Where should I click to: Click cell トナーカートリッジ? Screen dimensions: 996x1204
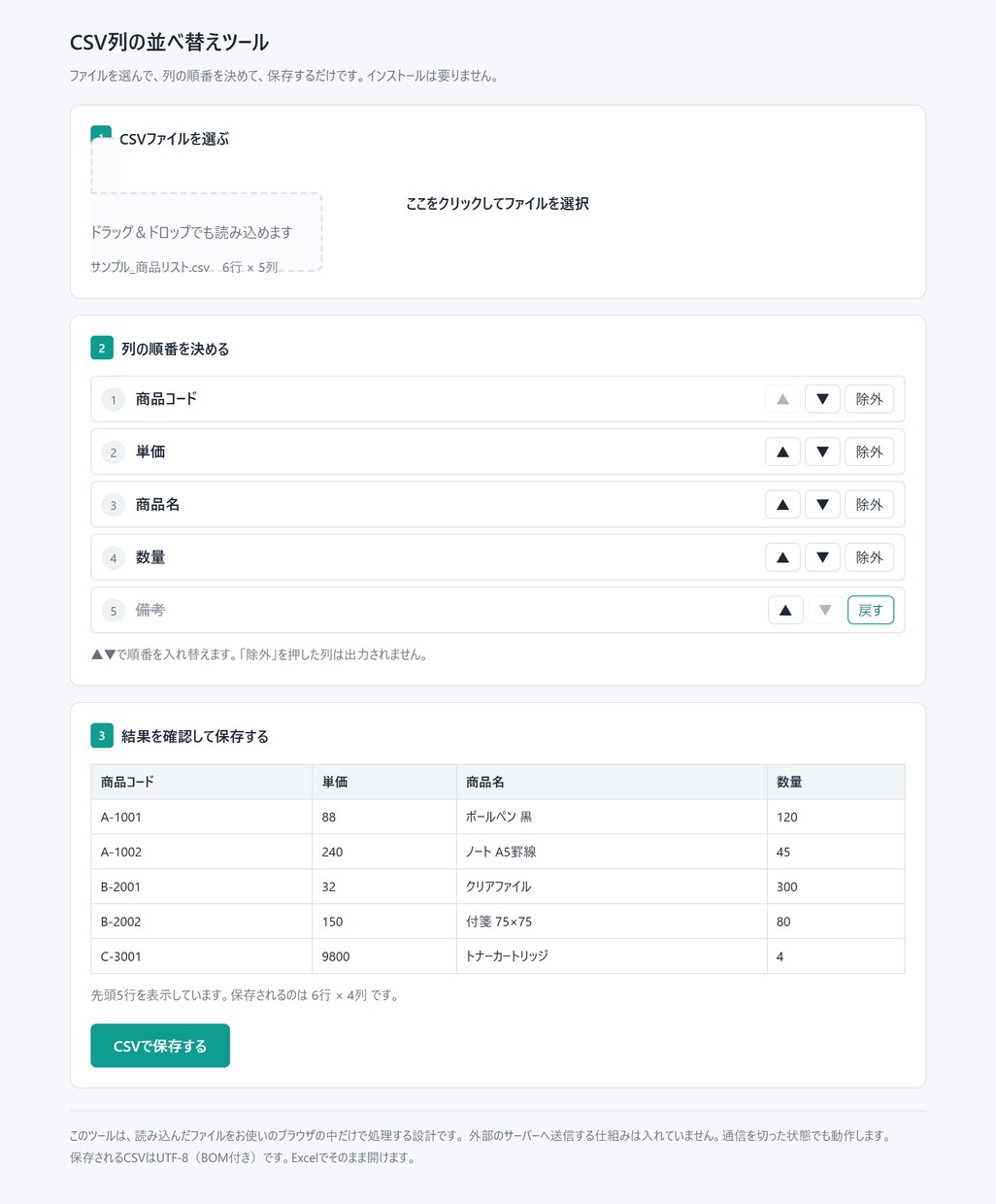click(612, 956)
